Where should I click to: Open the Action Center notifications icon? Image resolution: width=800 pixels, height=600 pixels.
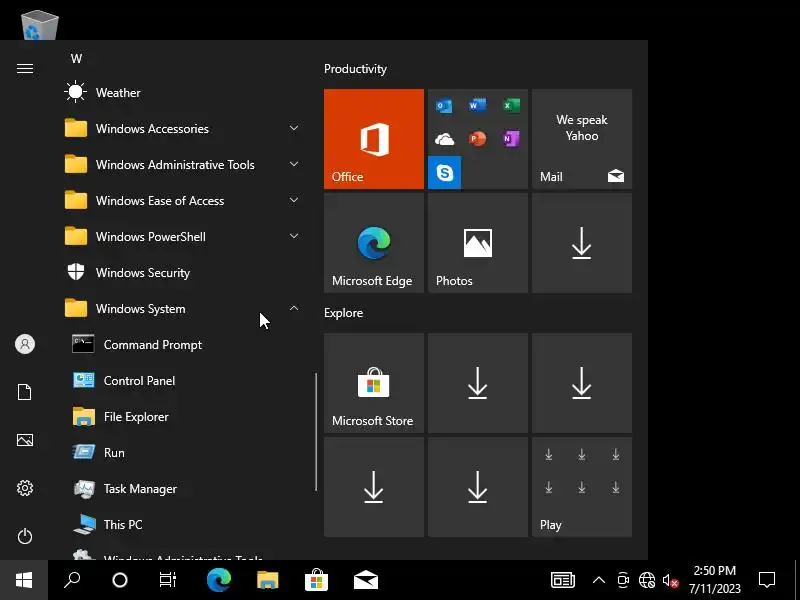pyautogui.click(x=767, y=580)
